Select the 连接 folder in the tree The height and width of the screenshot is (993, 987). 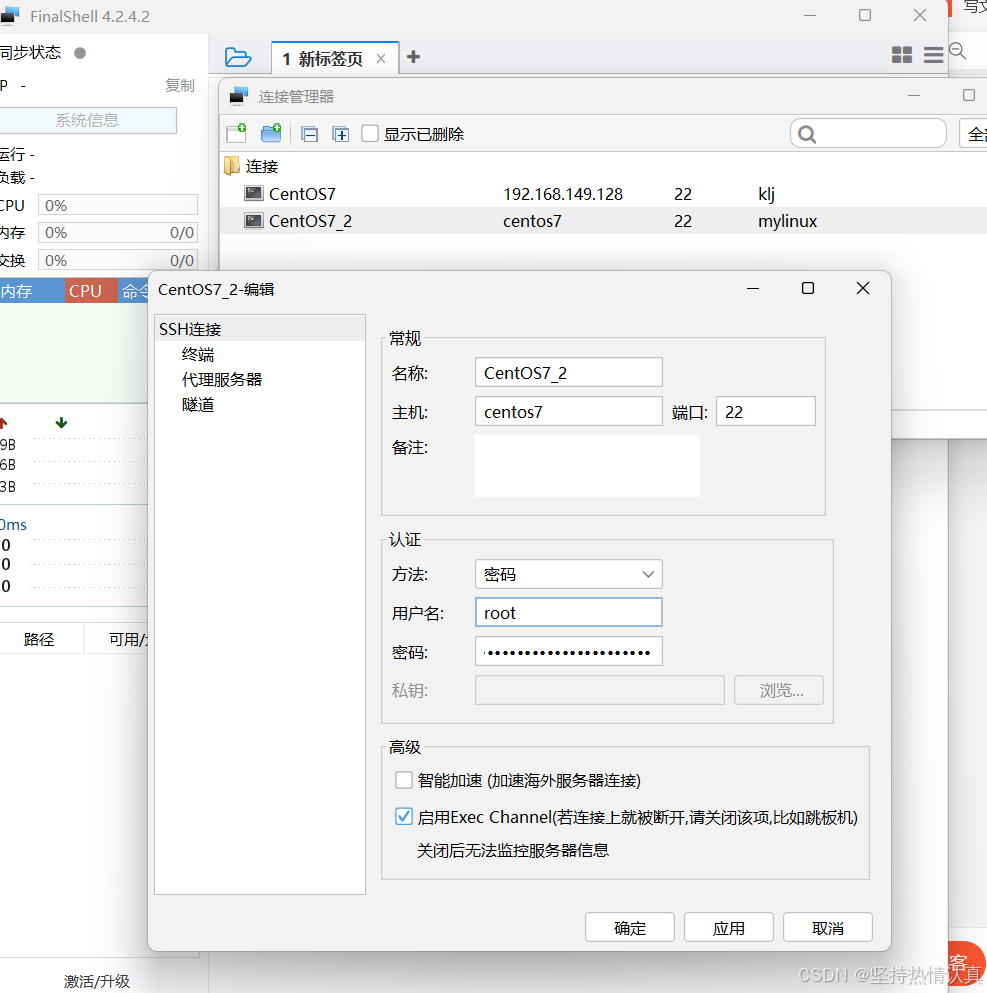coord(251,167)
